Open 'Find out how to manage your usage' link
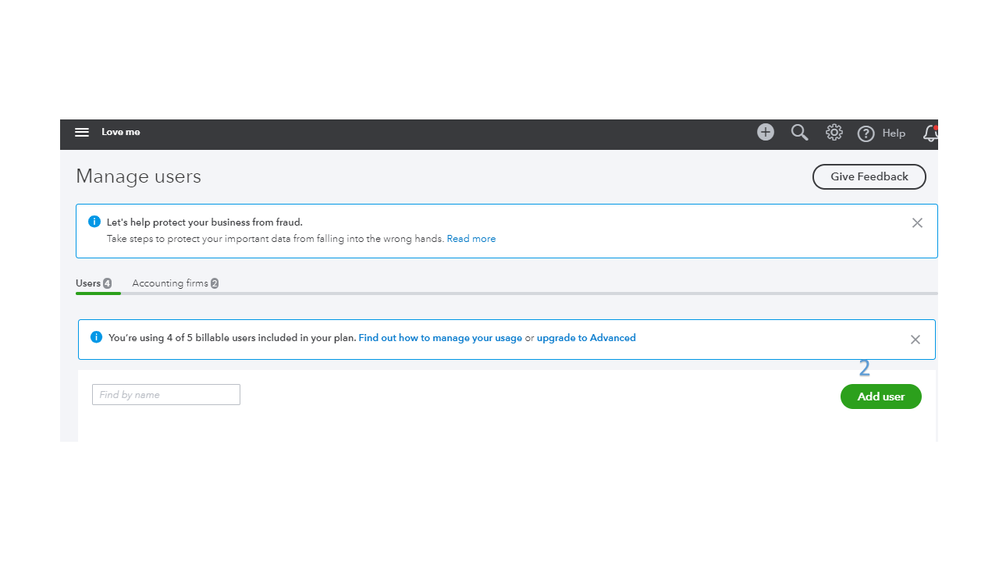 440,338
